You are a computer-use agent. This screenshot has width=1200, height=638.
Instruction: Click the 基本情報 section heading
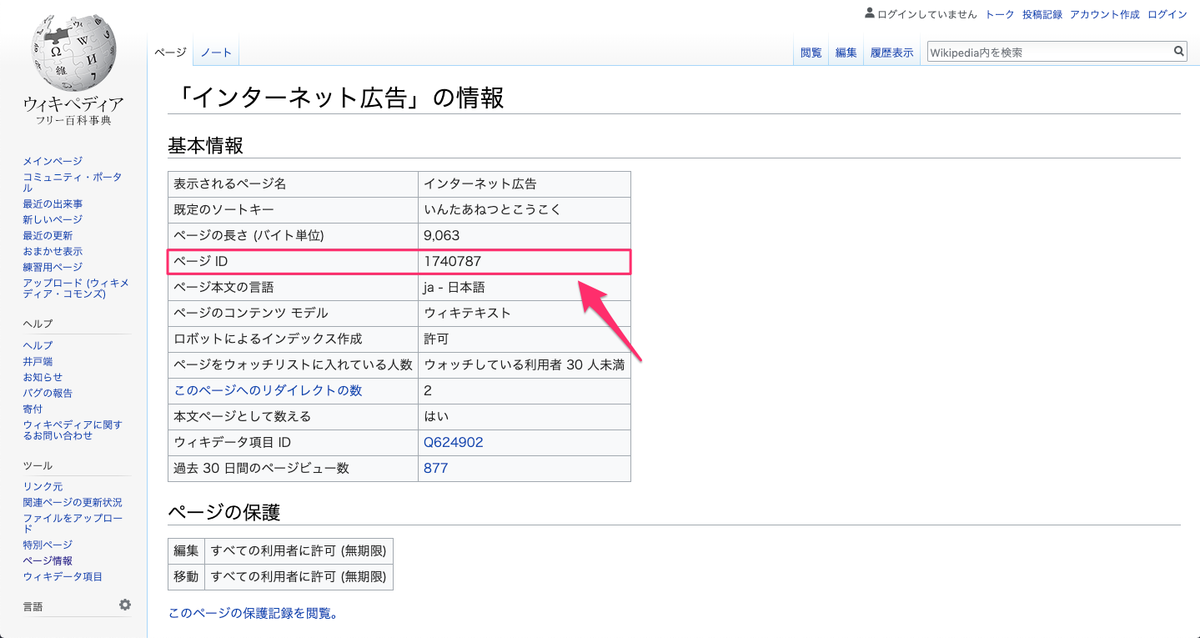205,146
